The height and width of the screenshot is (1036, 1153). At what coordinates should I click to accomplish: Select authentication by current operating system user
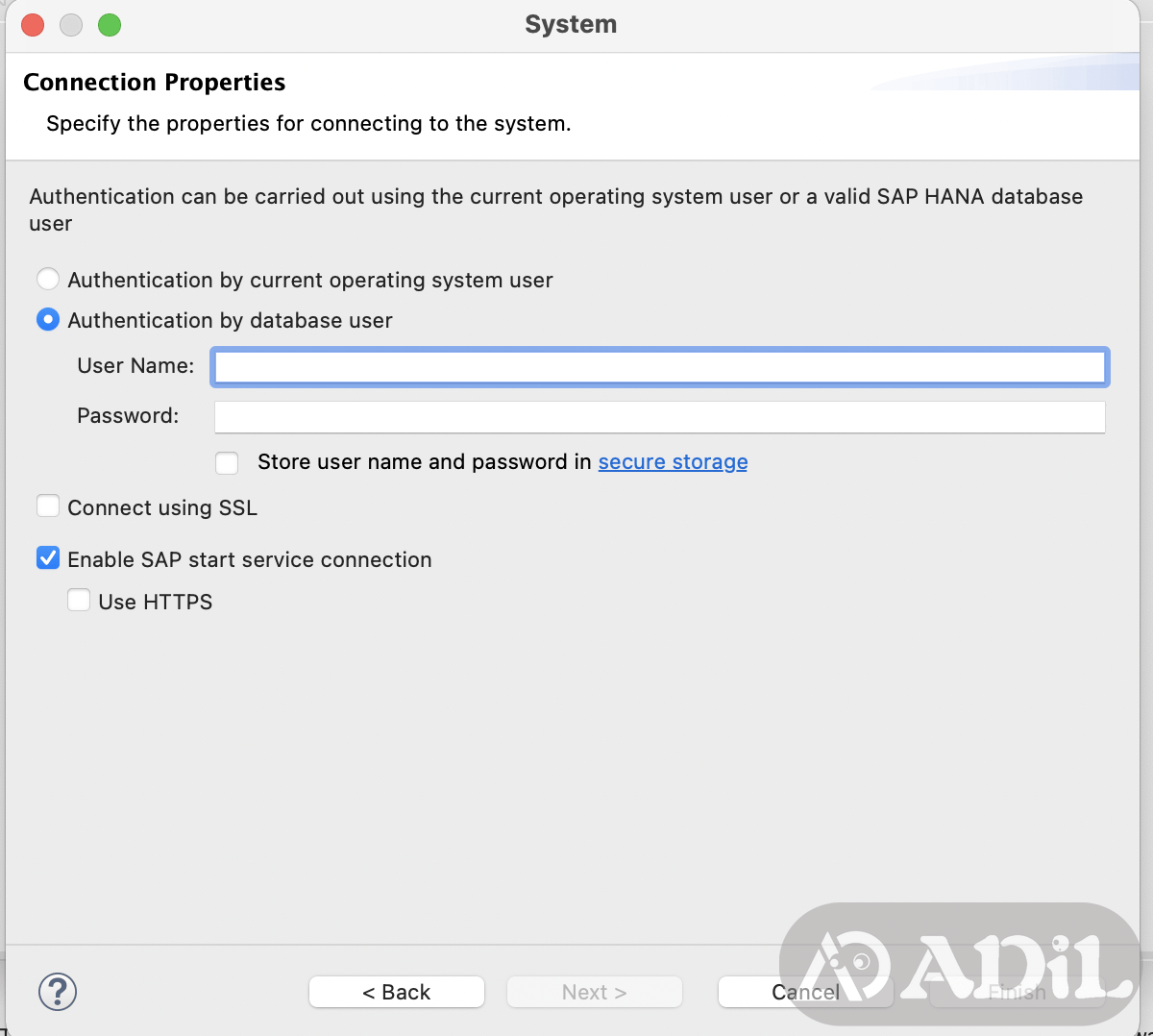(48, 280)
